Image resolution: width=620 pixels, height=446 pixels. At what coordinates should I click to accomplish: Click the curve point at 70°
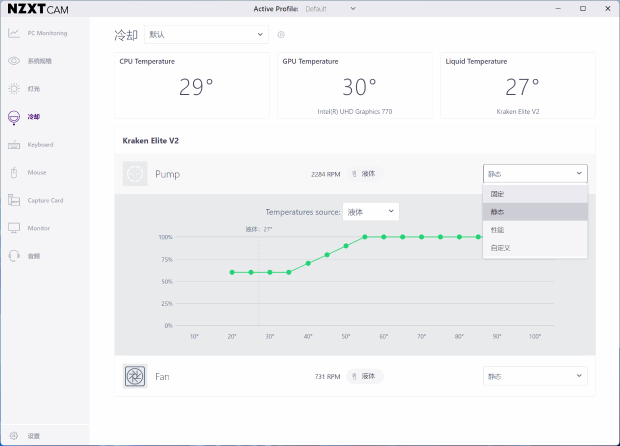coord(422,237)
